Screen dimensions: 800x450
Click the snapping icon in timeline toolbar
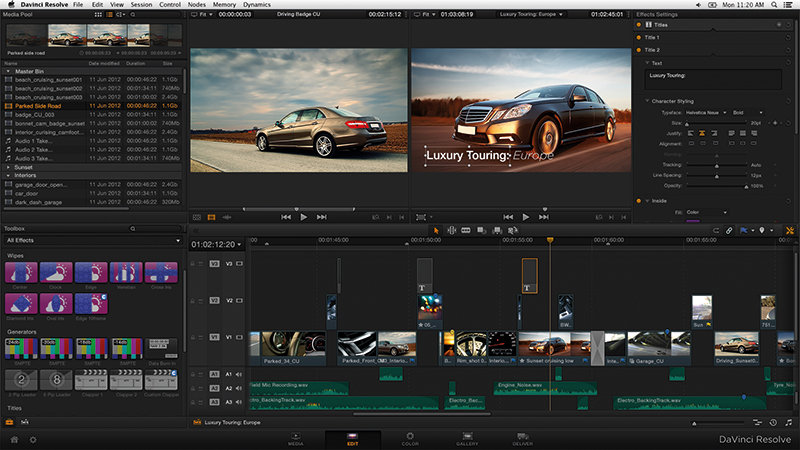point(716,231)
